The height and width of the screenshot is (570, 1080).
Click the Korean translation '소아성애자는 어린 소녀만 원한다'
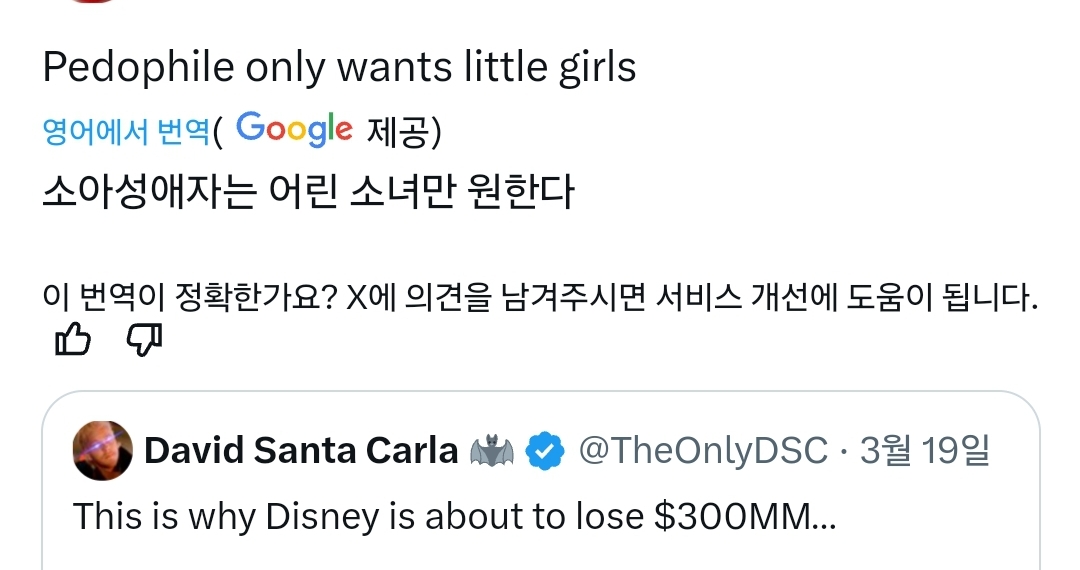[x=308, y=191]
